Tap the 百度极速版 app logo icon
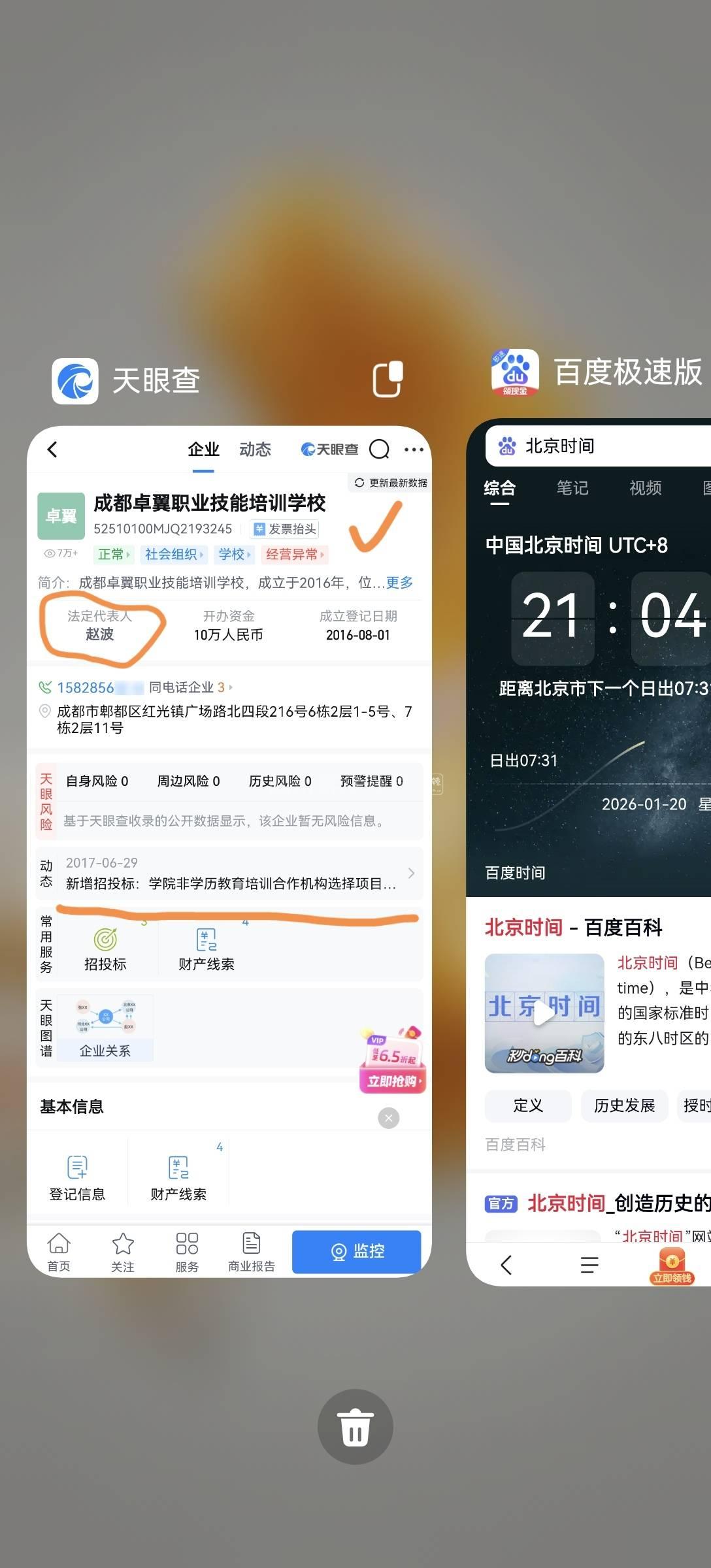711x1568 pixels. pos(515,372)
